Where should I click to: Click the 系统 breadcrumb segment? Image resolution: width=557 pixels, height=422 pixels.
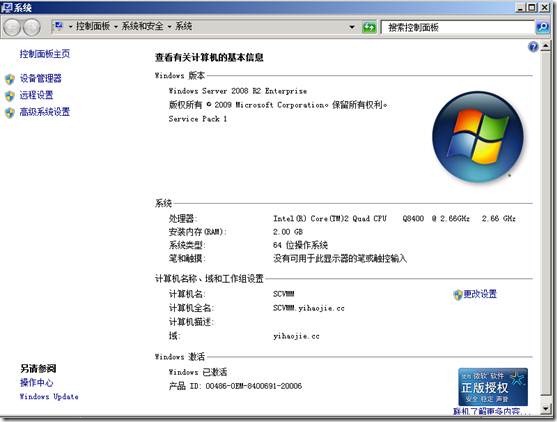[184, 26]
